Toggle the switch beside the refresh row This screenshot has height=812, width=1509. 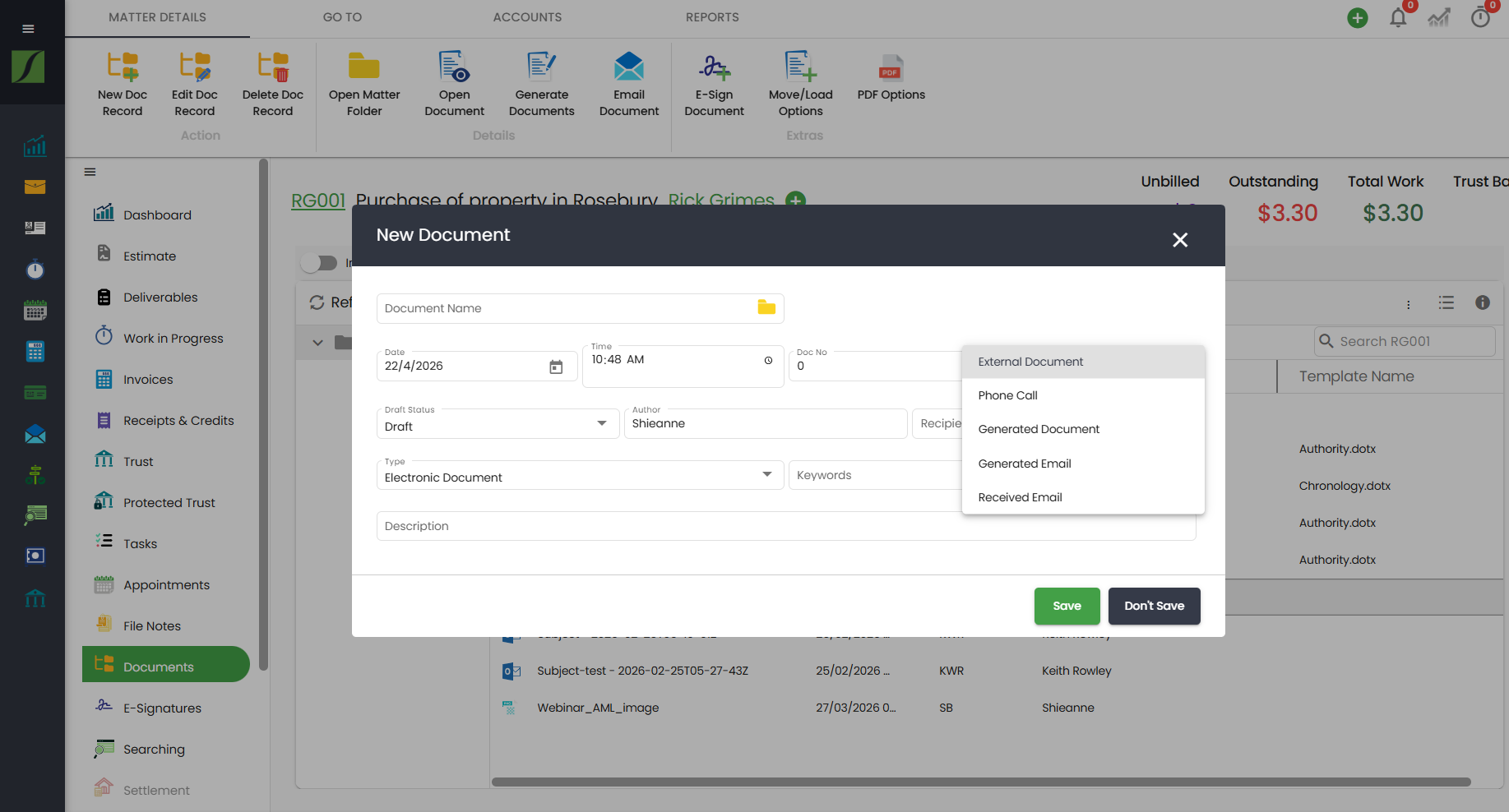pyautogui.click(x=319, y=263)
